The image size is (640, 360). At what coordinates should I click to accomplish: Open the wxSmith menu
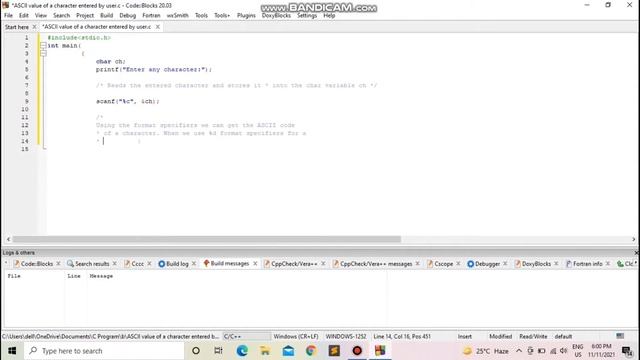pos(178,16)
